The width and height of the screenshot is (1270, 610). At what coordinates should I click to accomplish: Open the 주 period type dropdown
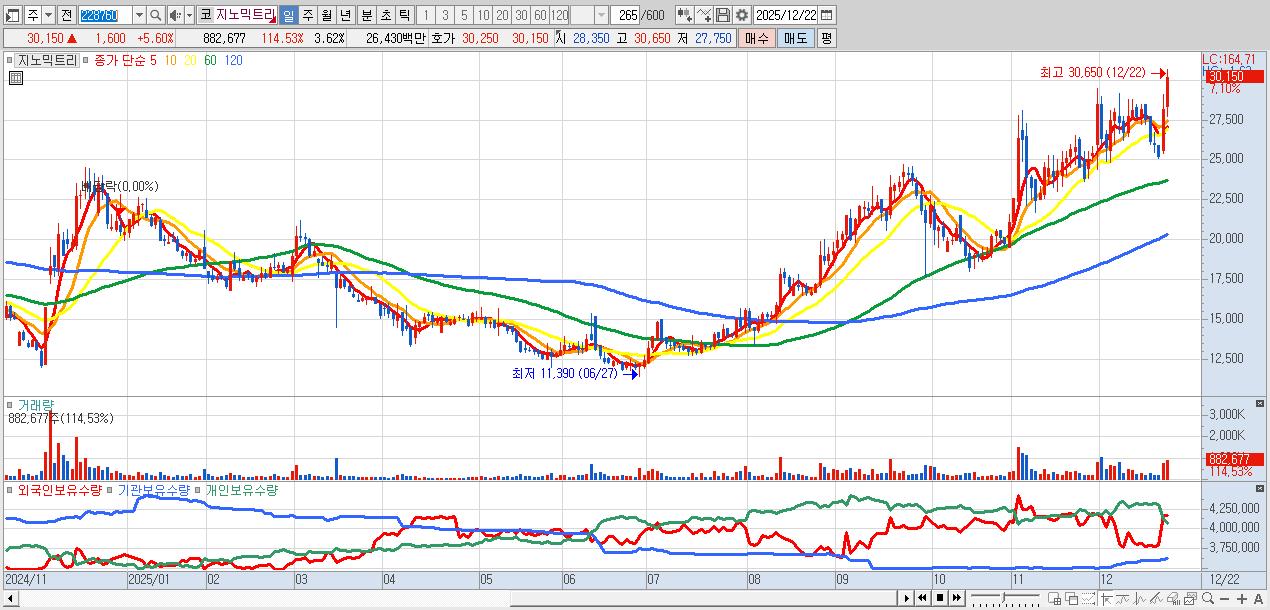coord(48,15)
